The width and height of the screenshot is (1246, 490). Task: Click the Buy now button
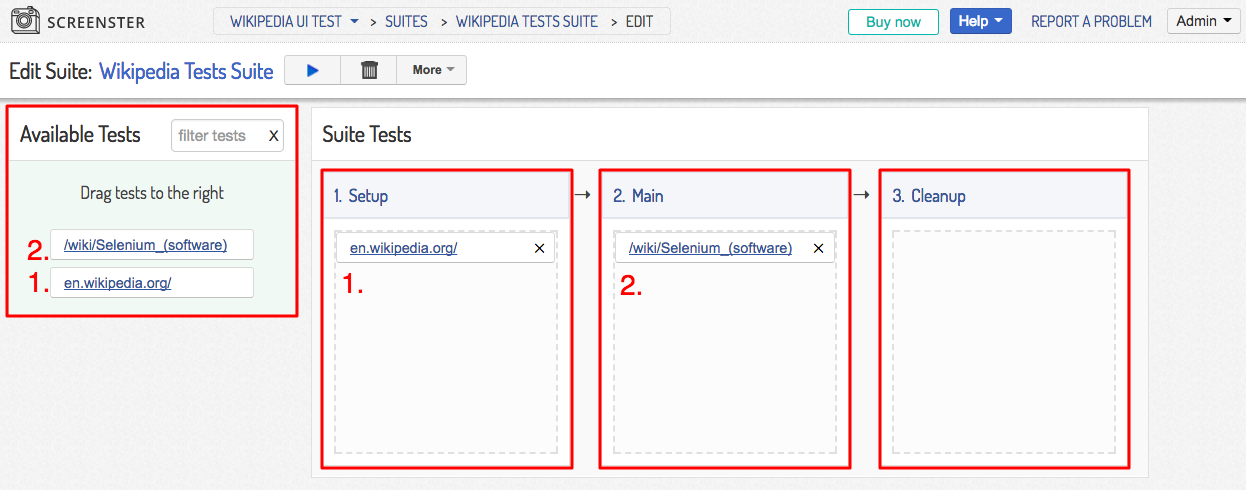(x=893, y=21)
